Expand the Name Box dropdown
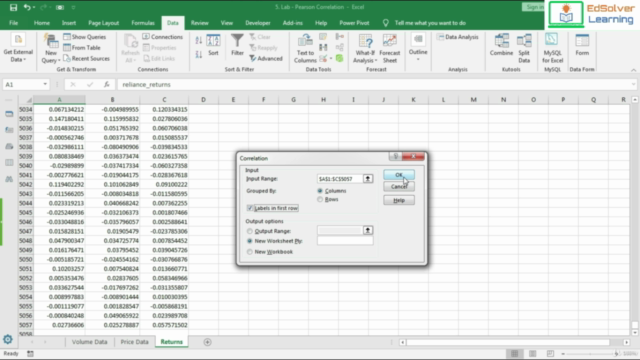This screenshot has width=640, height=360. (45, 84)
